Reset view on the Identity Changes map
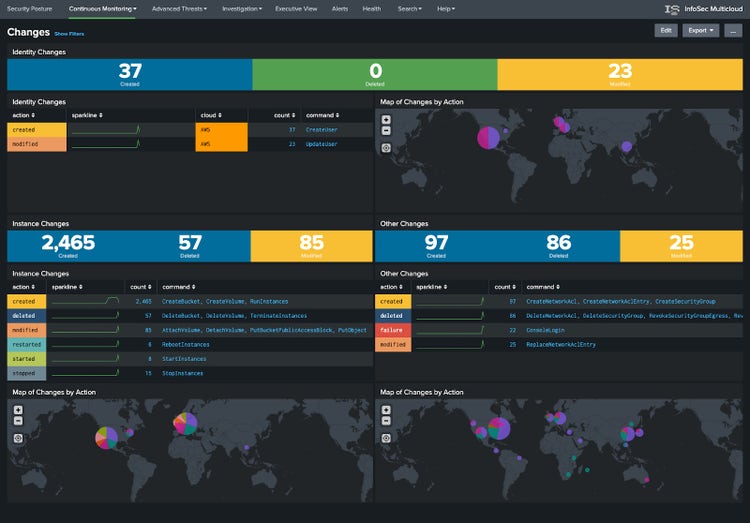The width and height of the screenshot is (750, 523). coord(386,147)
